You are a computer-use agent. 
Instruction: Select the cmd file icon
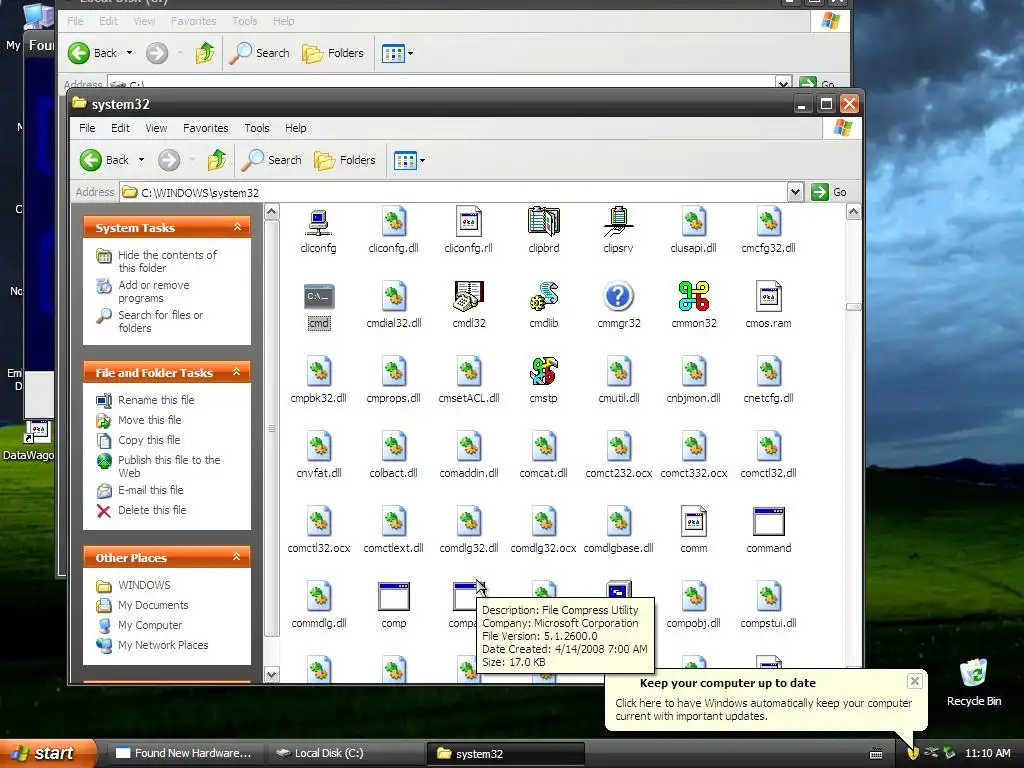[x=319, y=297]
